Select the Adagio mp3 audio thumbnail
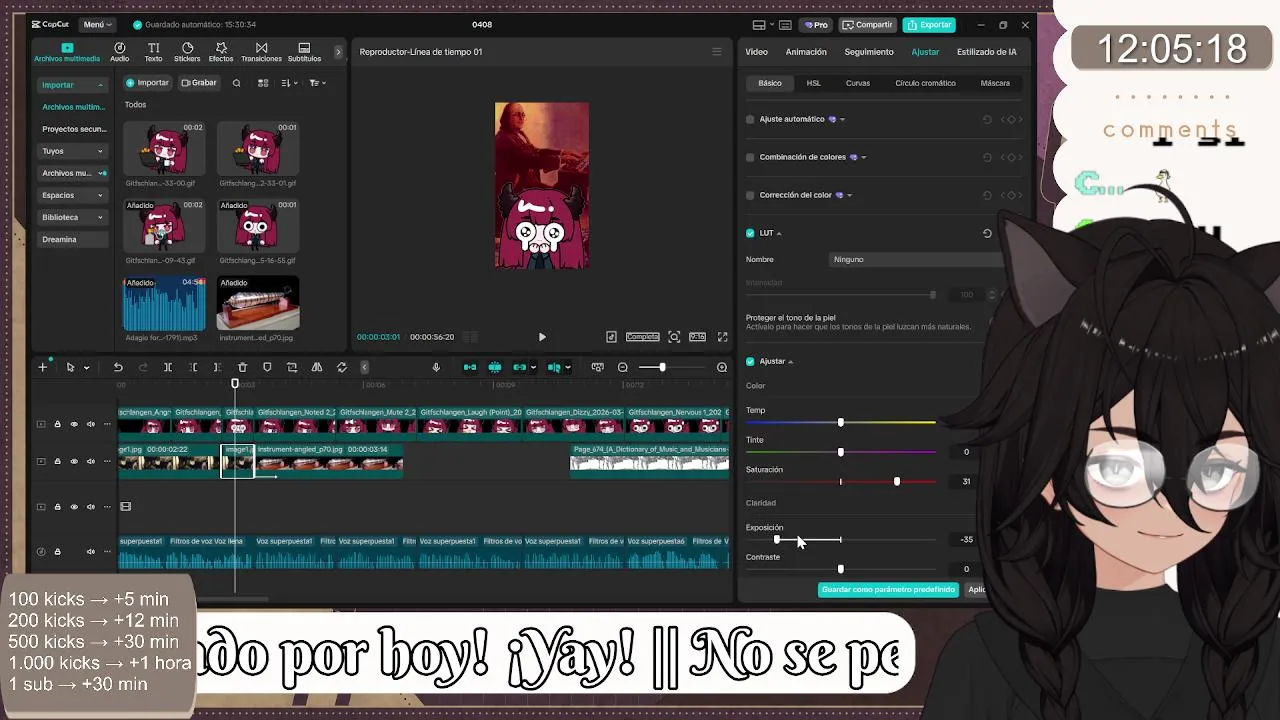 click(x=164, y=304)
